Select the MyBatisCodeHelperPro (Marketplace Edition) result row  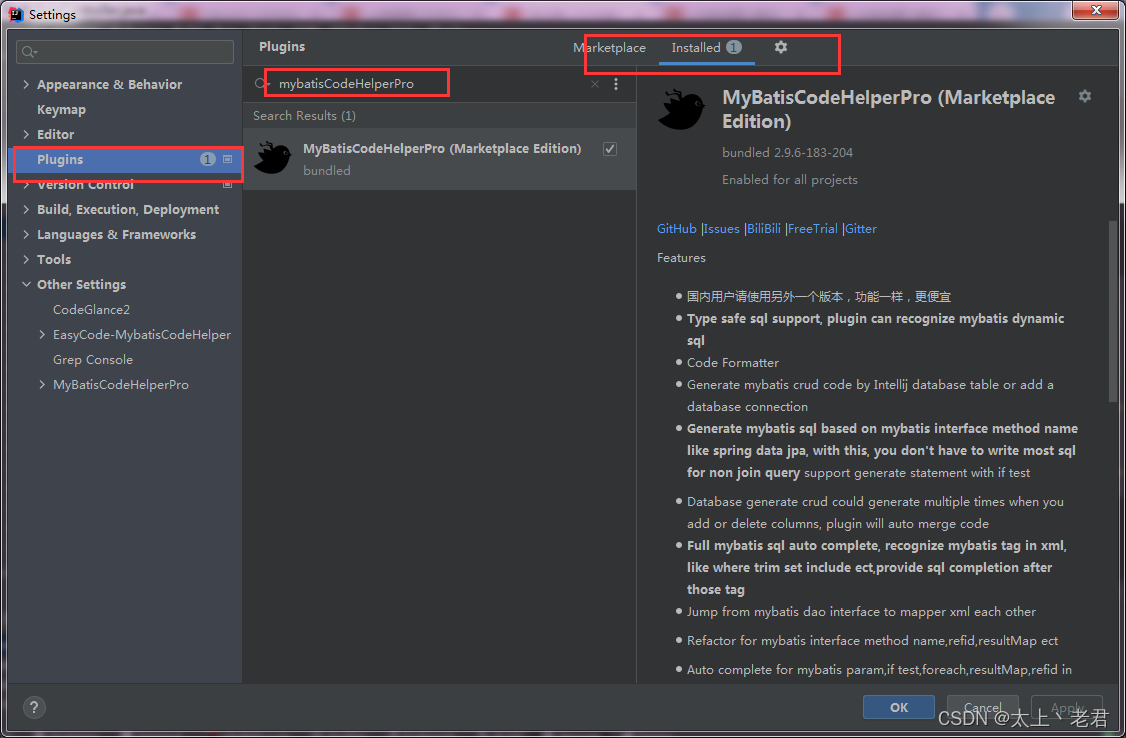pyautogui.click(x=439, y=159)
